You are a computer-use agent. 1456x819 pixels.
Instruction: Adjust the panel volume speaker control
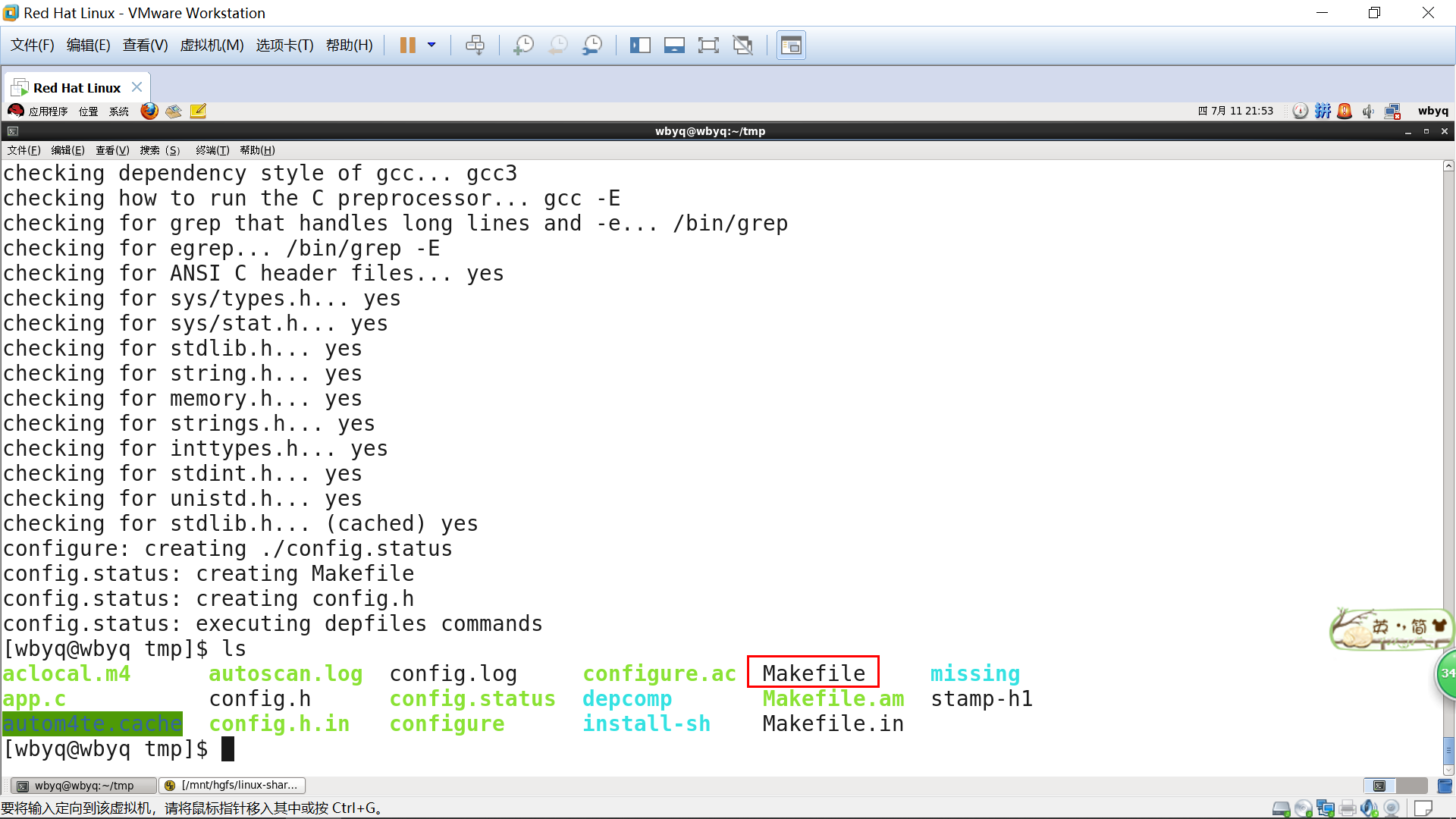click(x=1368, y=111)
